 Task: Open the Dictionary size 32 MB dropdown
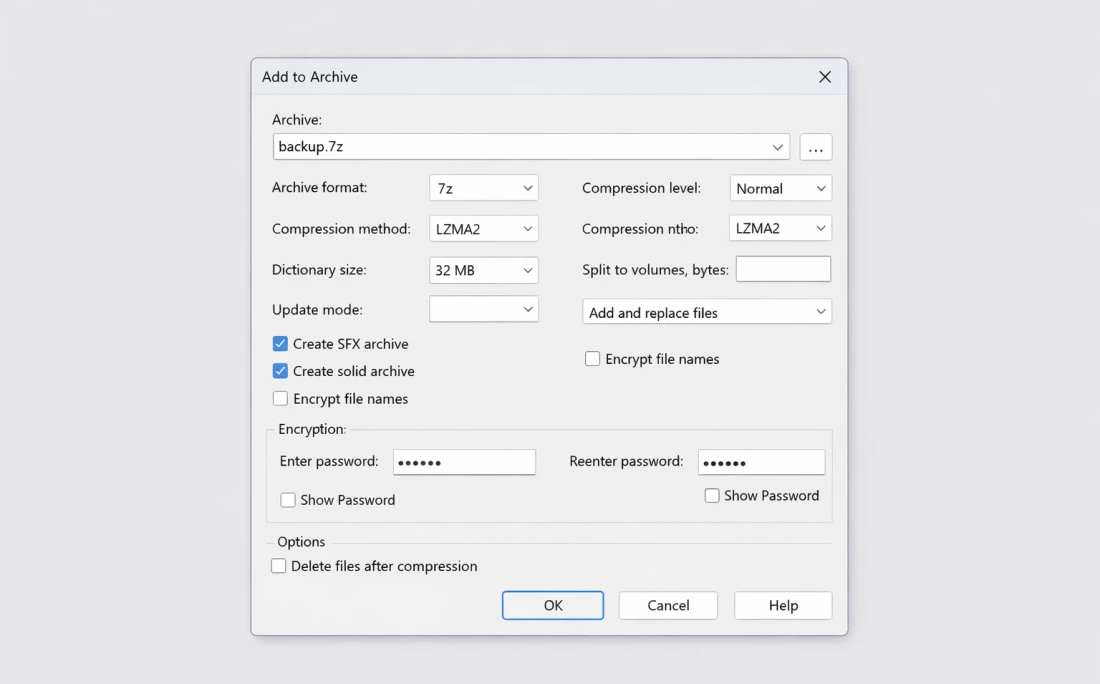(x=484, y=270)
